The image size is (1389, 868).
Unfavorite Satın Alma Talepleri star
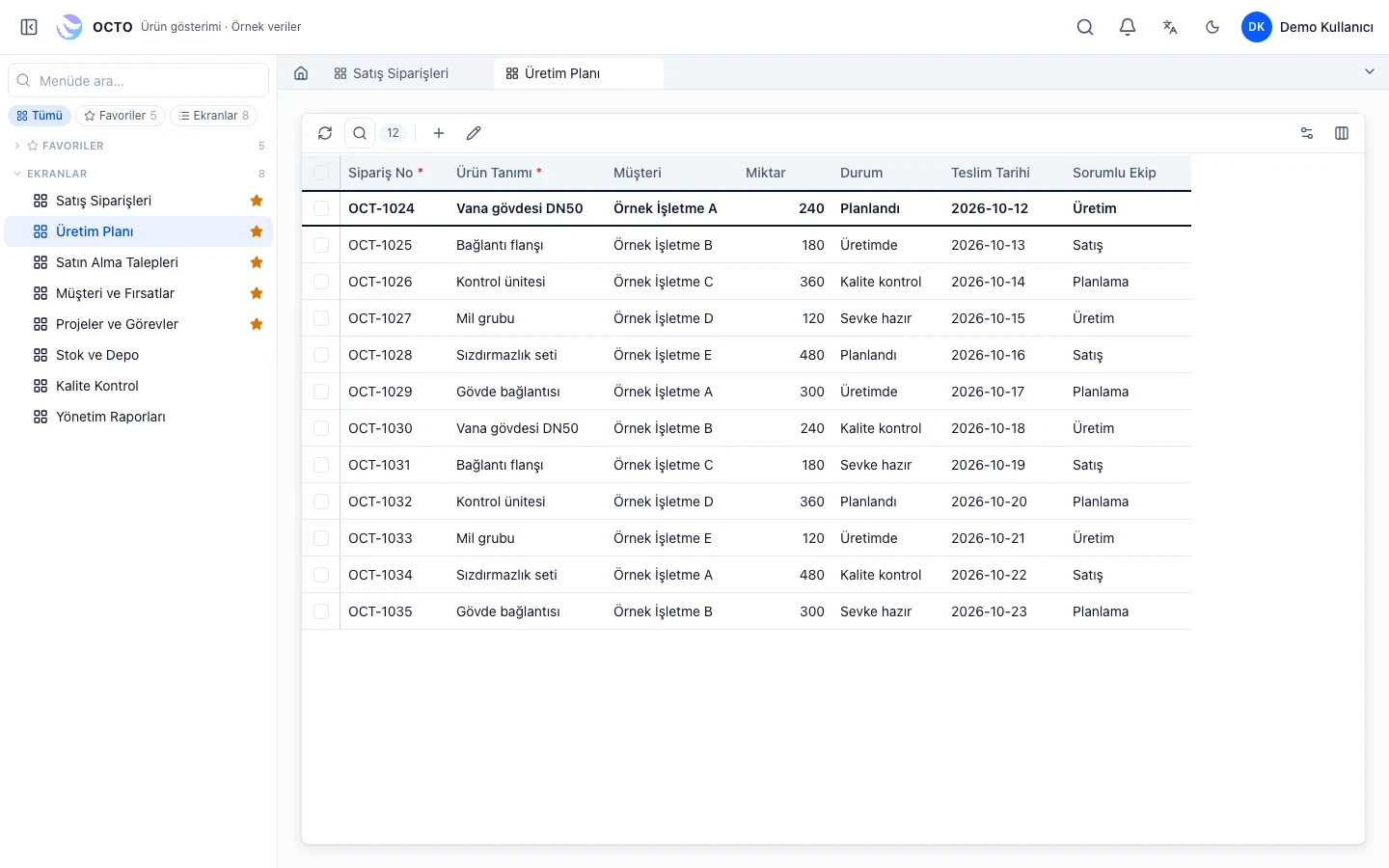(x=257, y=262)
